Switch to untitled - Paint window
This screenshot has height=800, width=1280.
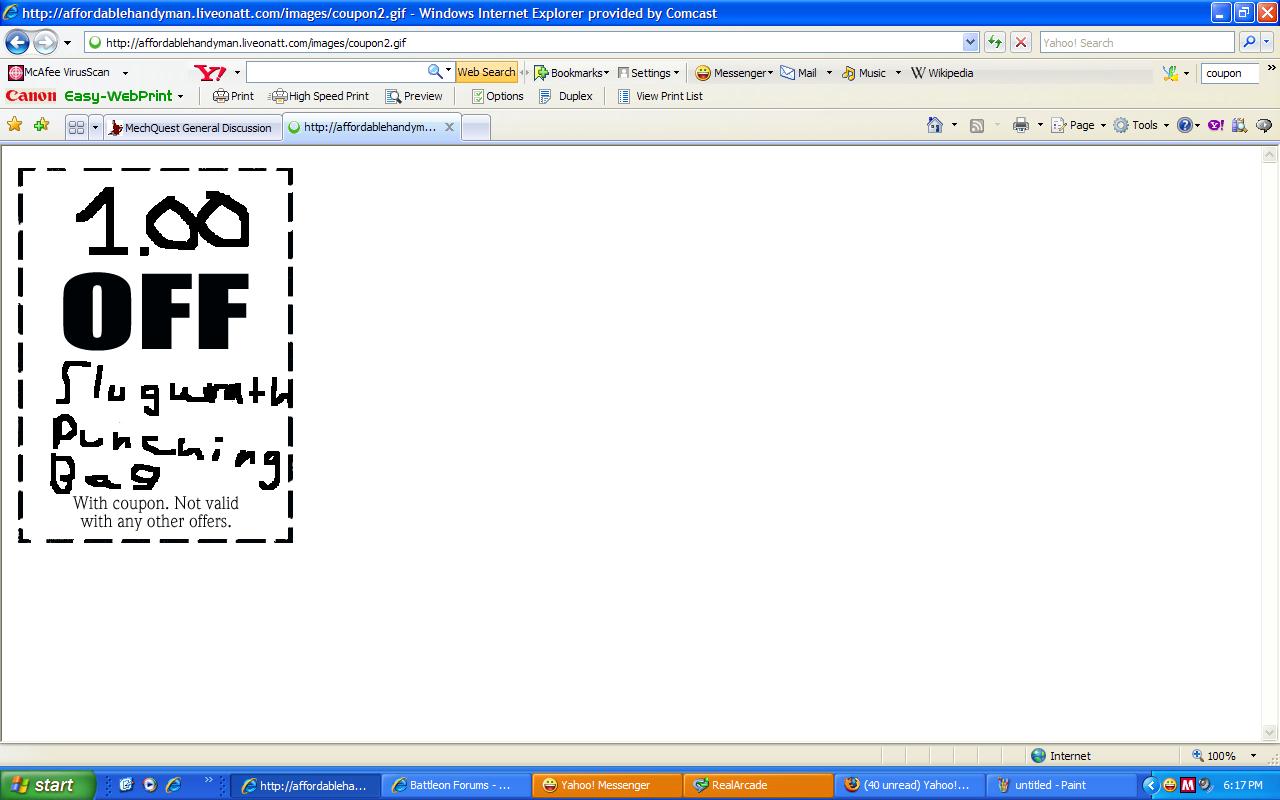point(1061,785)
